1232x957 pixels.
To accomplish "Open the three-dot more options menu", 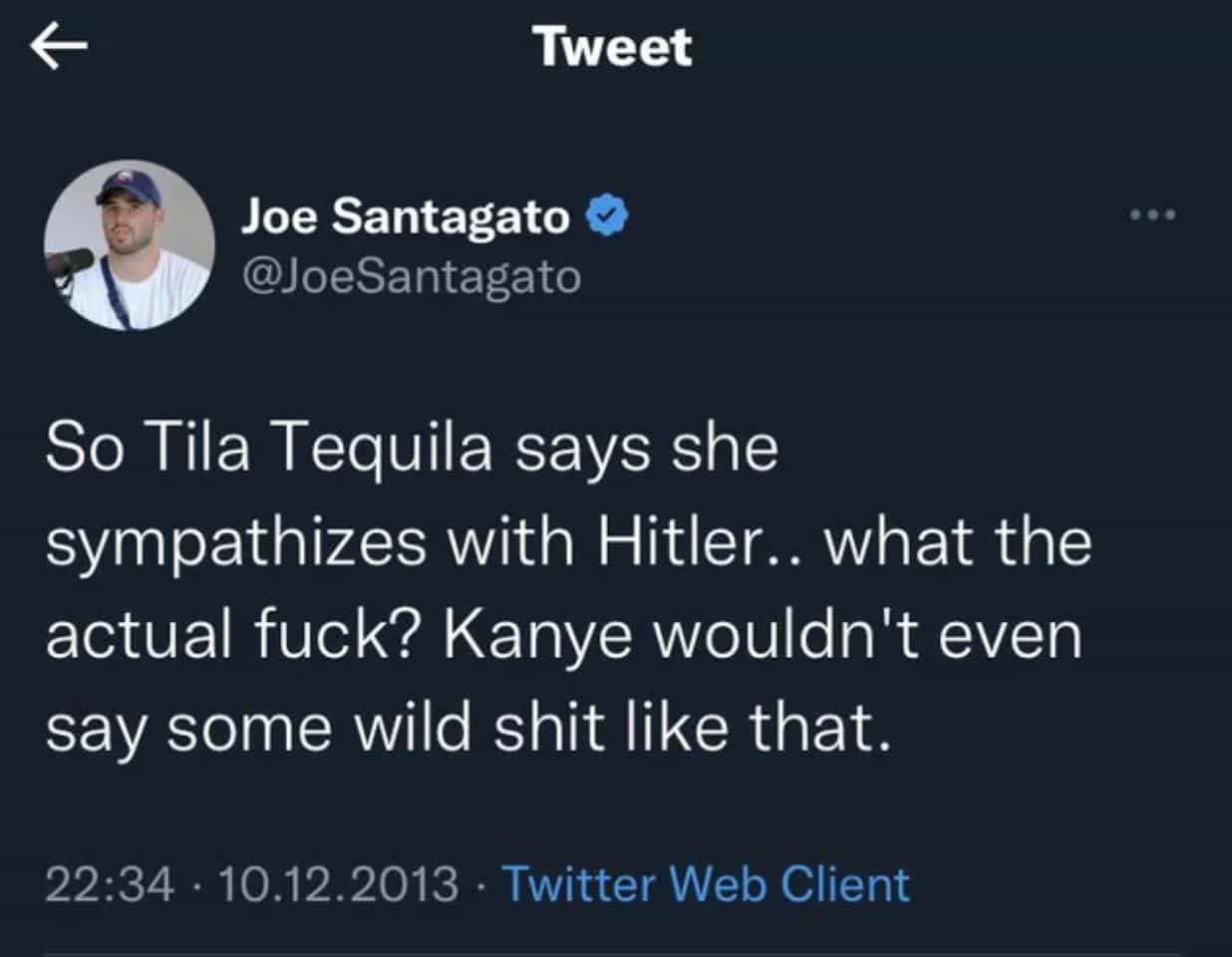I will click(x=1153, y=214).
